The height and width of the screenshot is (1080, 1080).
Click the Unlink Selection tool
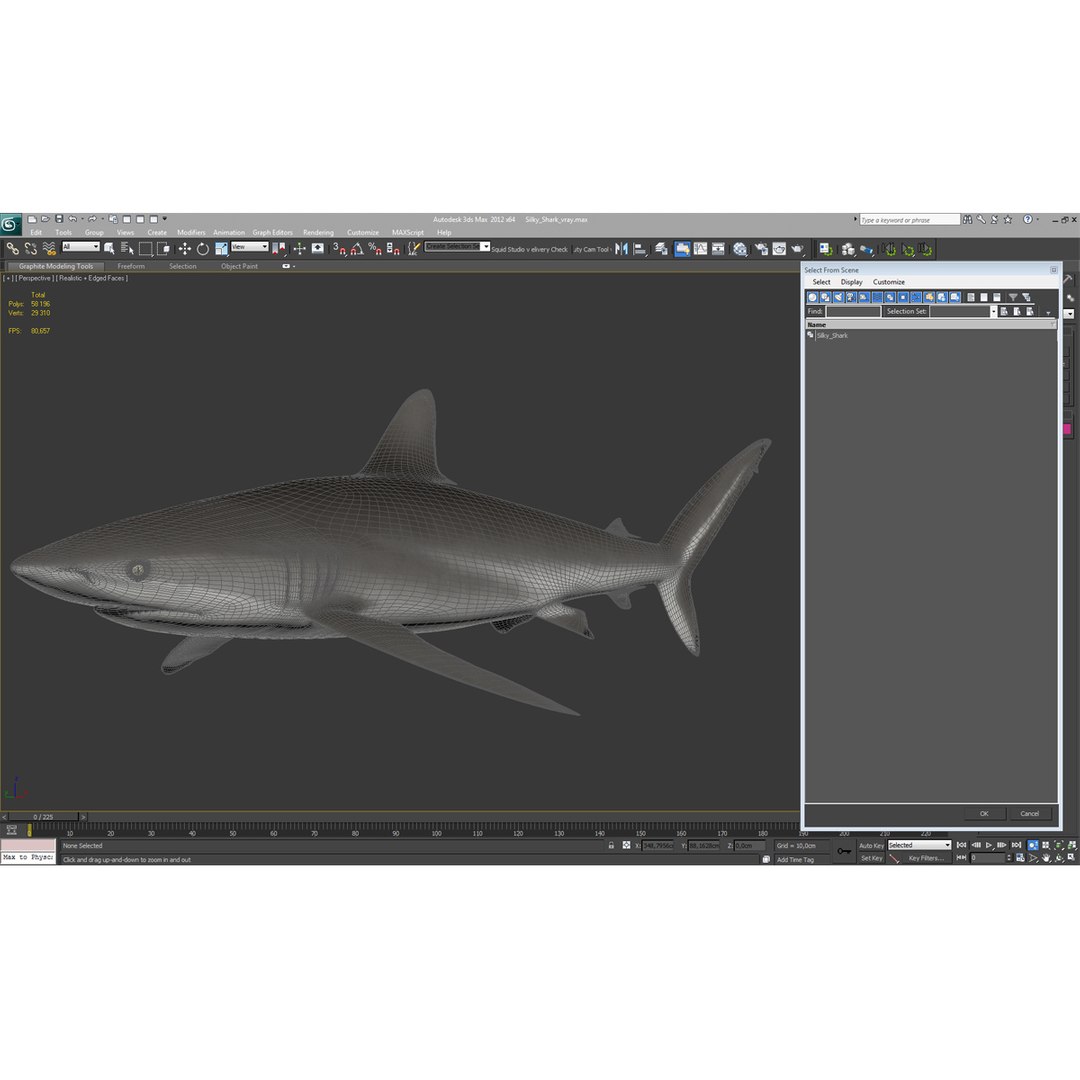[30, 249]
